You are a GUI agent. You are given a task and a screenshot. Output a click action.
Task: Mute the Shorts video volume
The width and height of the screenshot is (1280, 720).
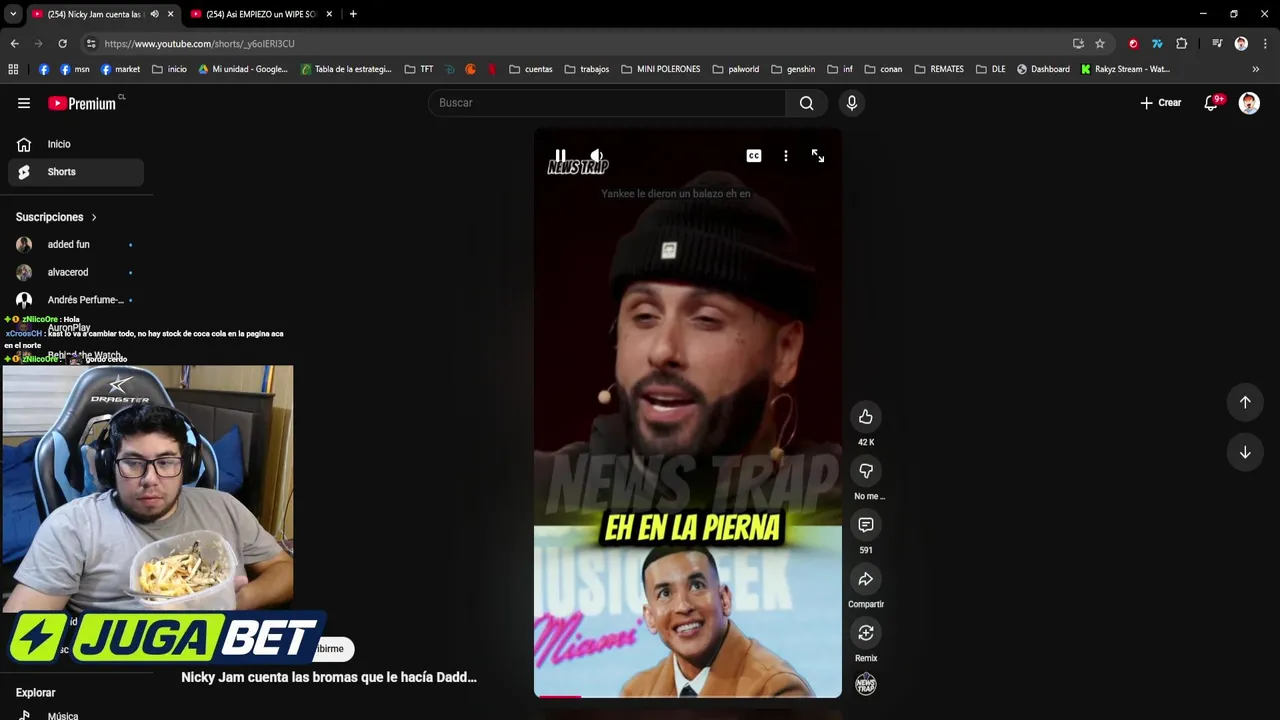click(596, 156)
